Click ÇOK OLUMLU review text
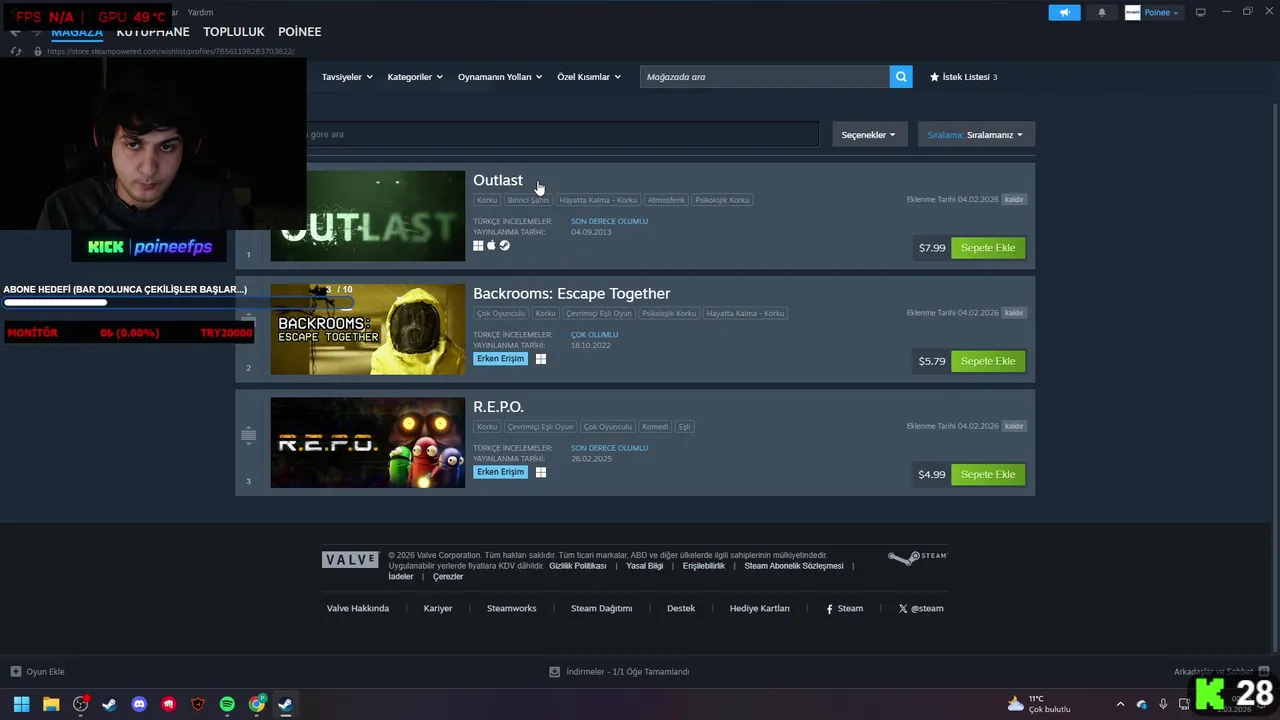 (594, 335)
